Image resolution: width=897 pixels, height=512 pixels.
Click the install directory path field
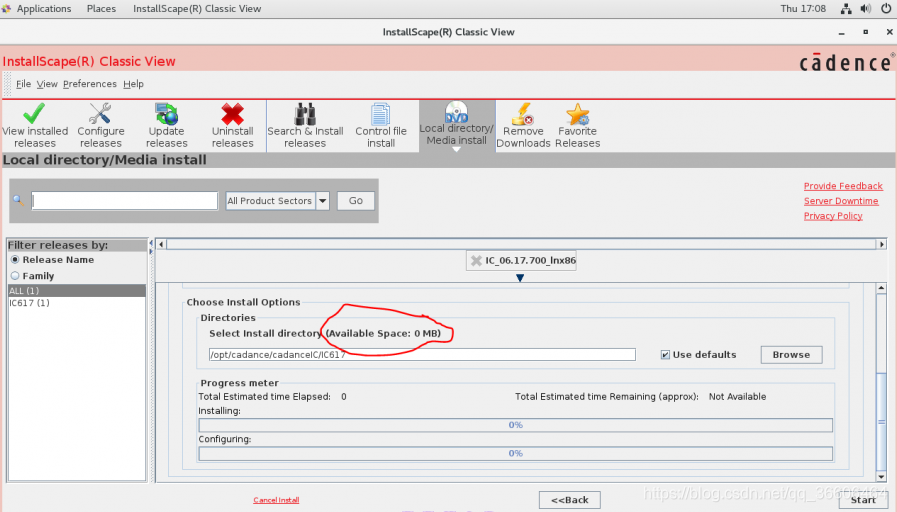coord(421,355)
